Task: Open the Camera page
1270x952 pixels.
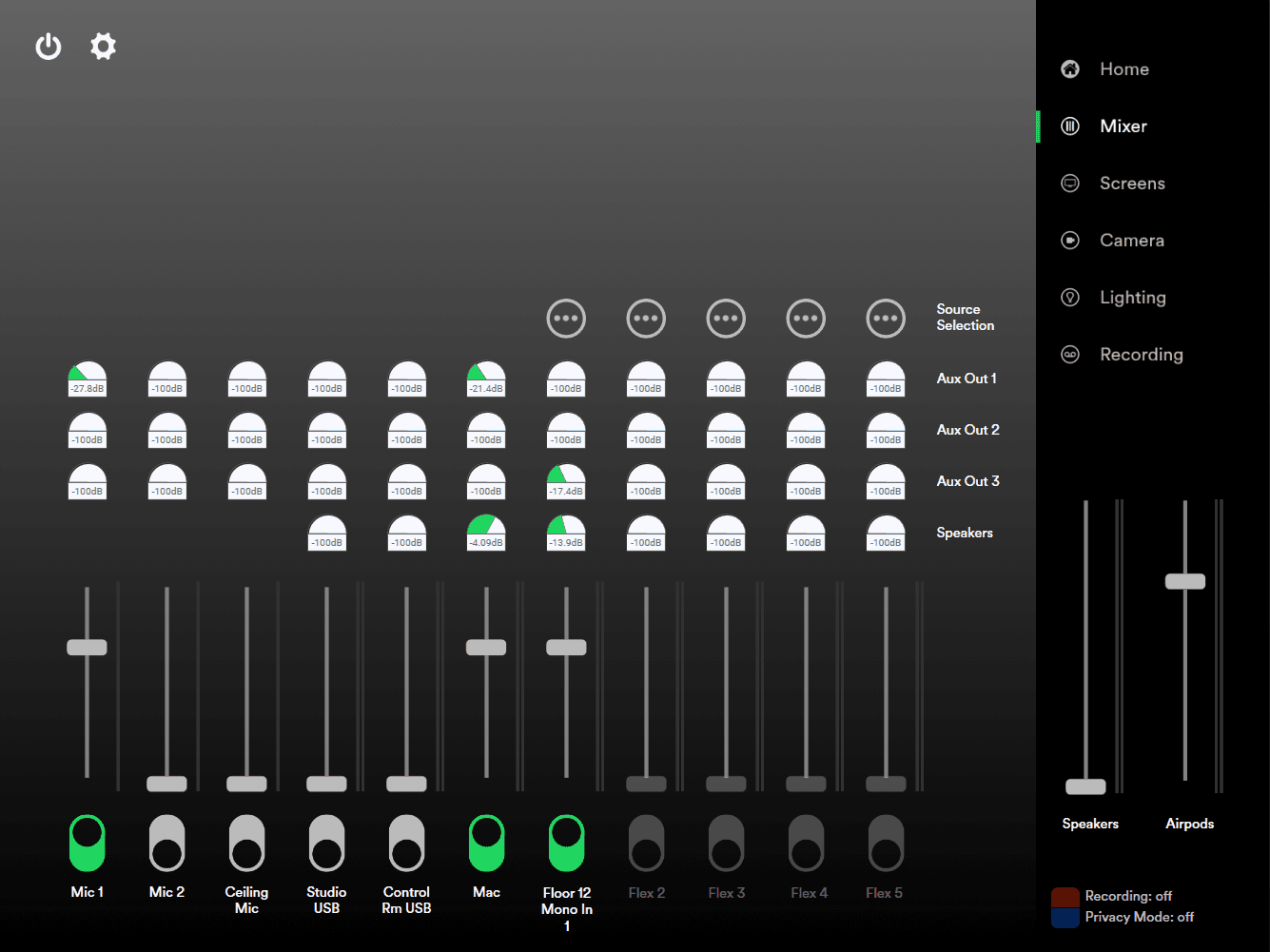Action: tap(1132, 240)
